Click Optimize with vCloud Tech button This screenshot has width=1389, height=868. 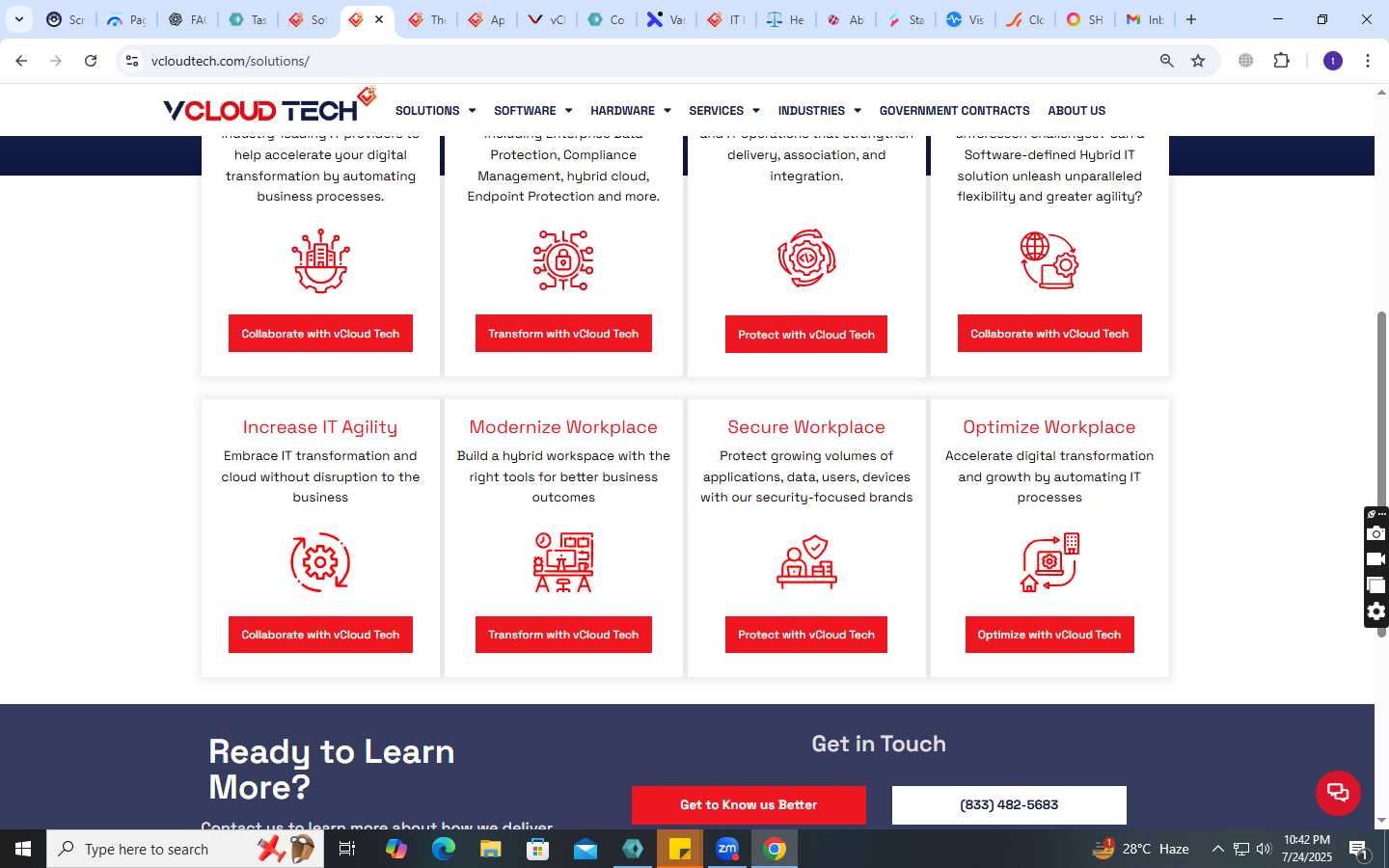(1049, 635)
